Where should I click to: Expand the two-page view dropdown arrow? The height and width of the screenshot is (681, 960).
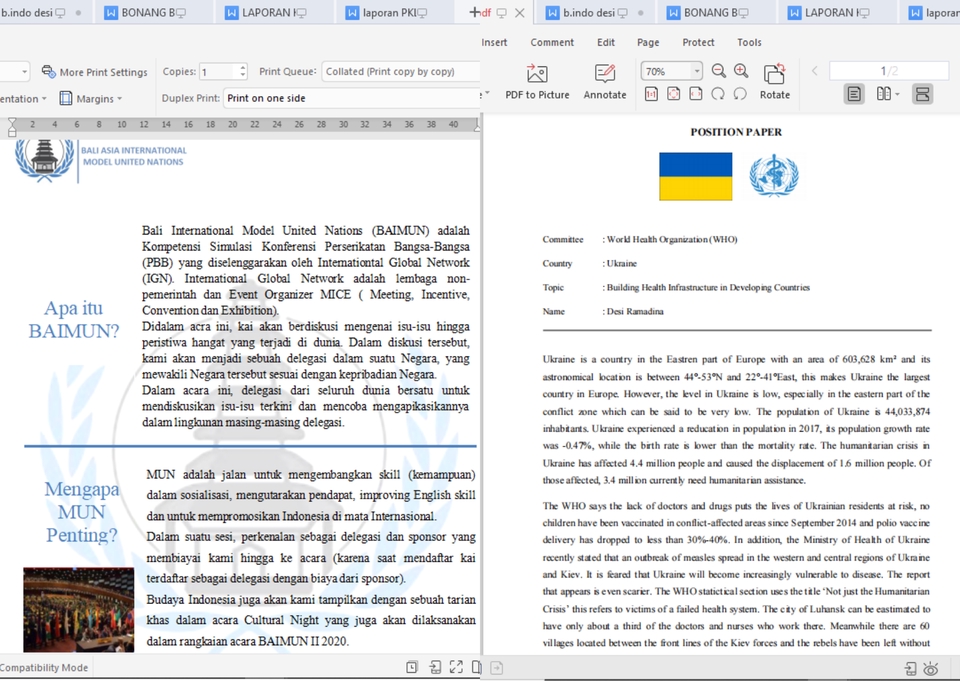coord(898,95)
